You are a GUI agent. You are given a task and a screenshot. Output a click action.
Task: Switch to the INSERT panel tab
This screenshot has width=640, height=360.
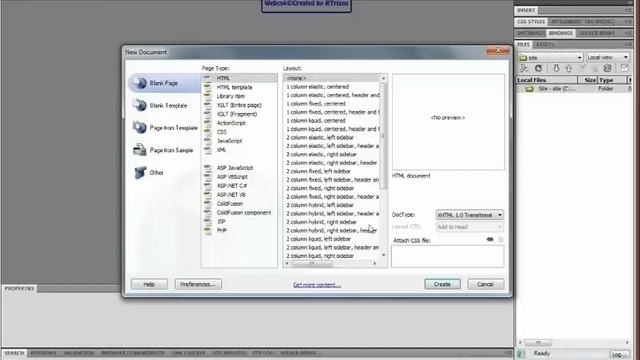[526, 10]
